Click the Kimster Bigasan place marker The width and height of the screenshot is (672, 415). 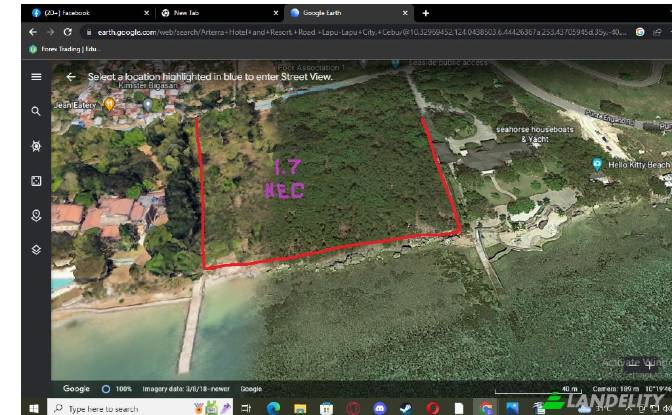tap(147, 102)
